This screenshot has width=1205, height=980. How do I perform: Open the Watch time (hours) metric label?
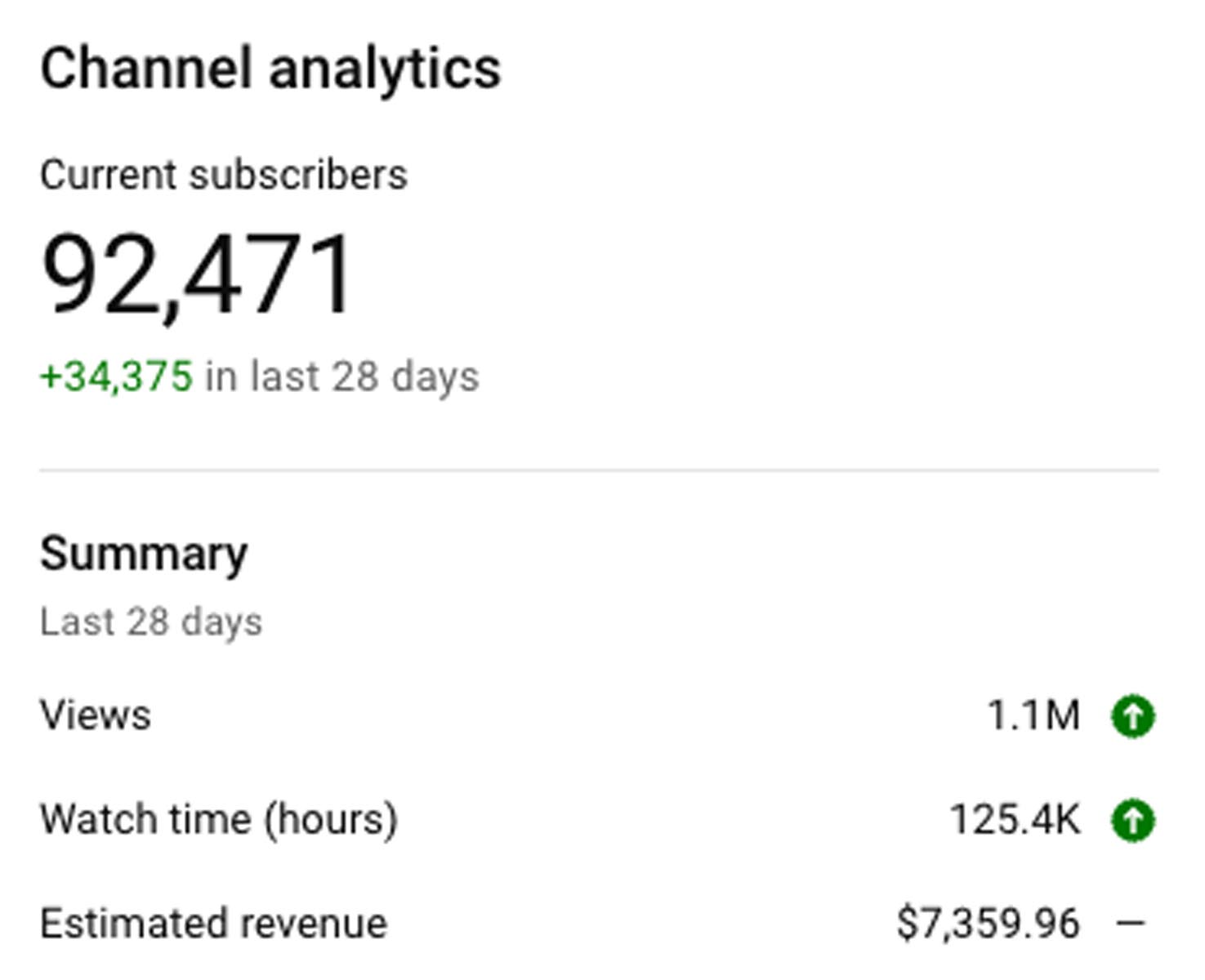point(219,819)
